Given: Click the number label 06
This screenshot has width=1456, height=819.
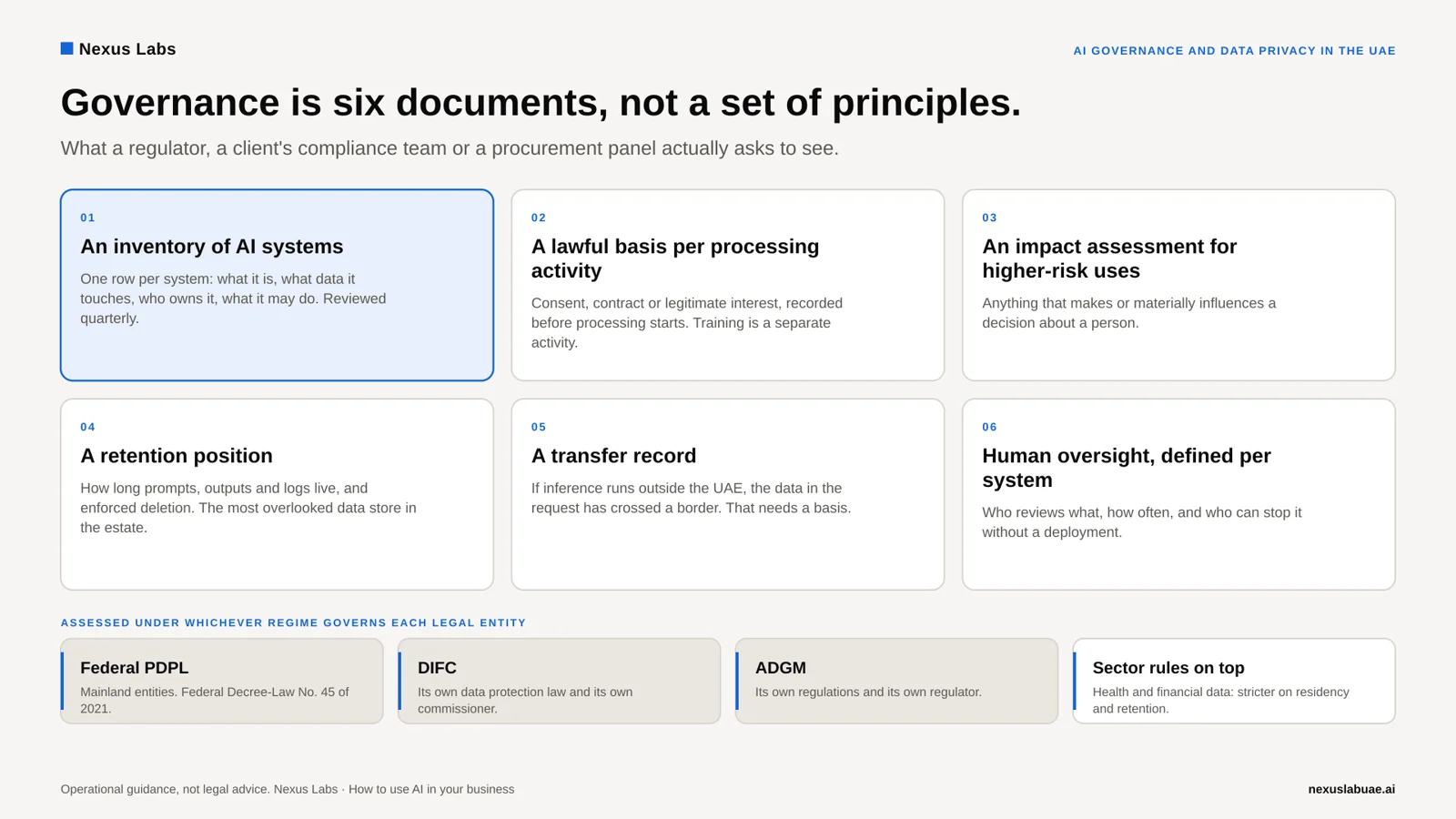Looking at the screenshot, I should click(989, 427).
